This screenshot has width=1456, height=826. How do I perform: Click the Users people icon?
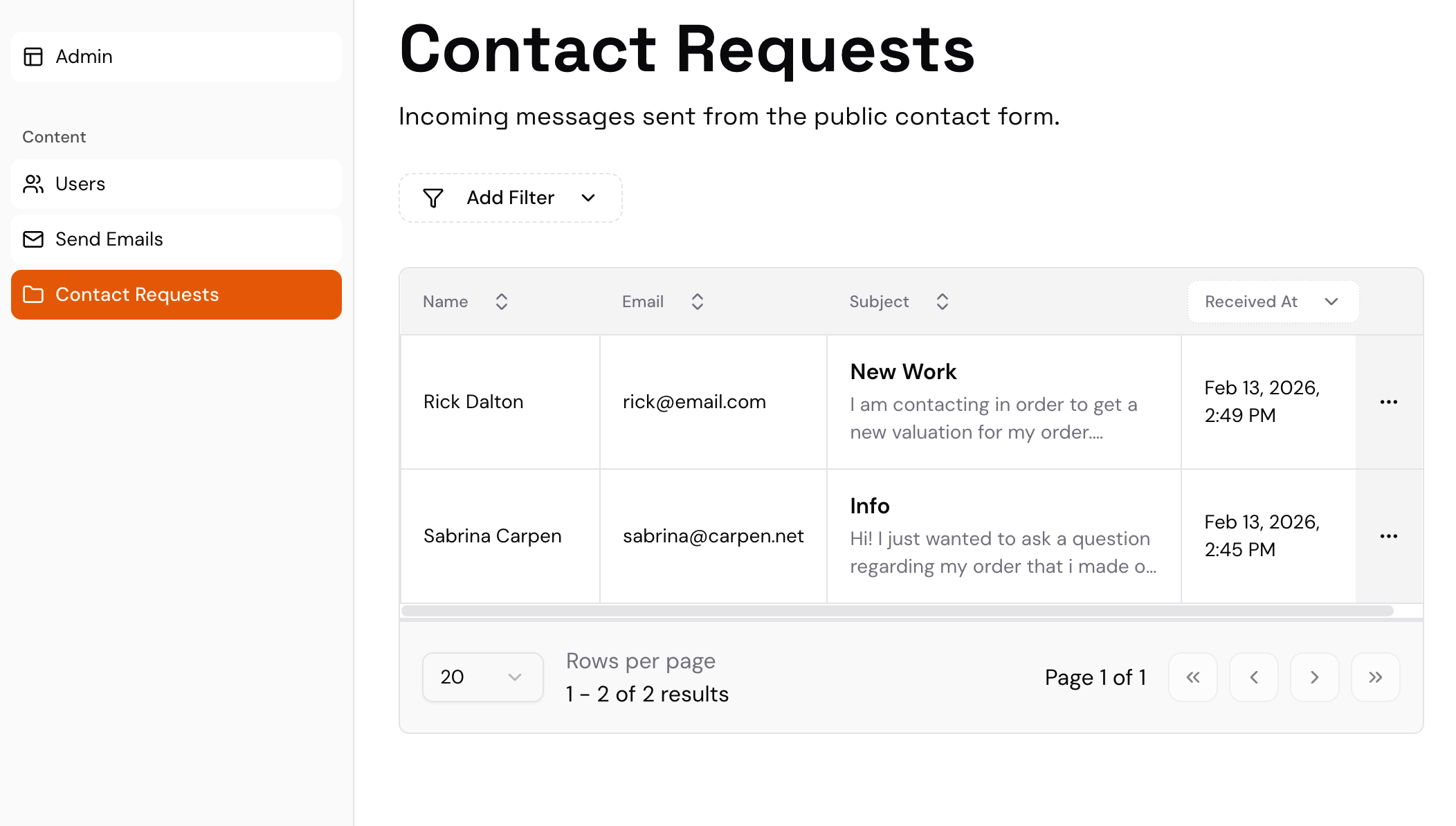(x=33, y=184)
